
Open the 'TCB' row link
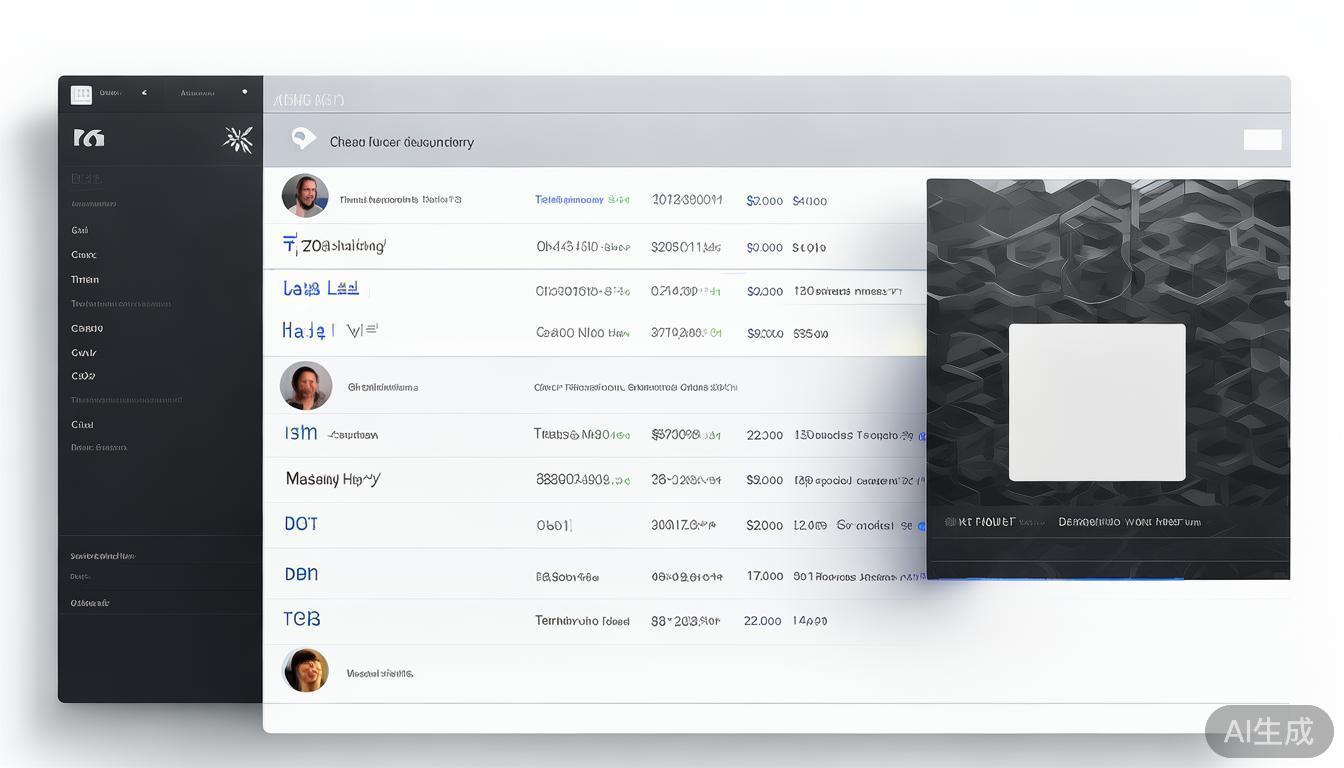click(302, 619)
